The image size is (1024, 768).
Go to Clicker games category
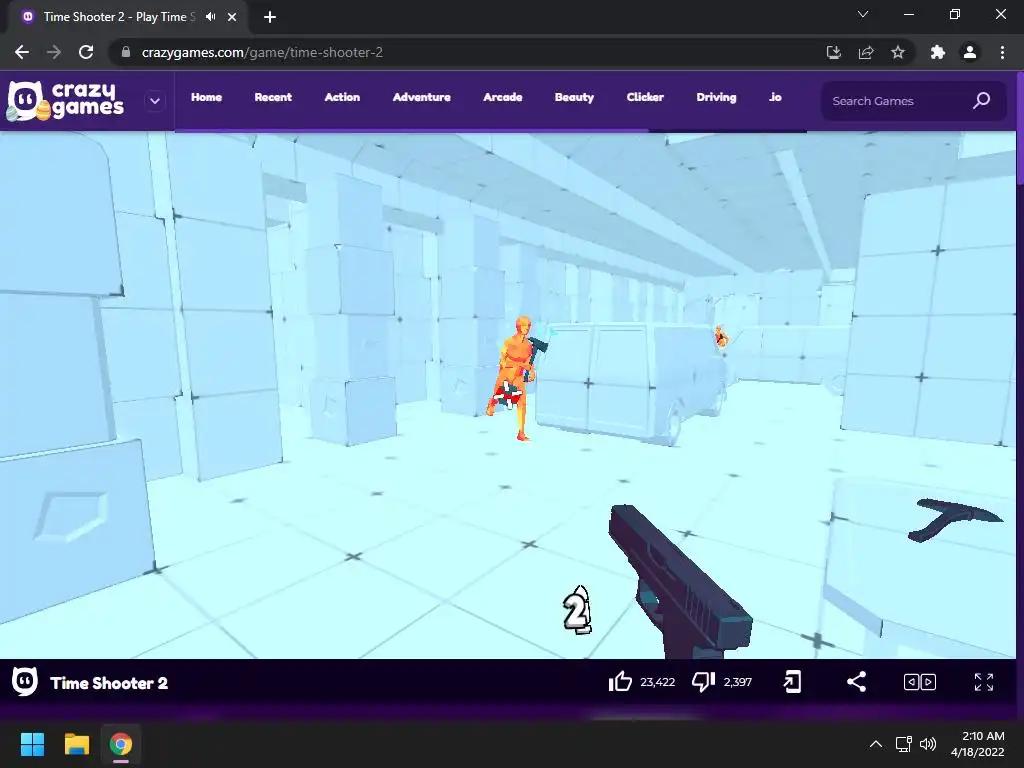tap(645, 97)
